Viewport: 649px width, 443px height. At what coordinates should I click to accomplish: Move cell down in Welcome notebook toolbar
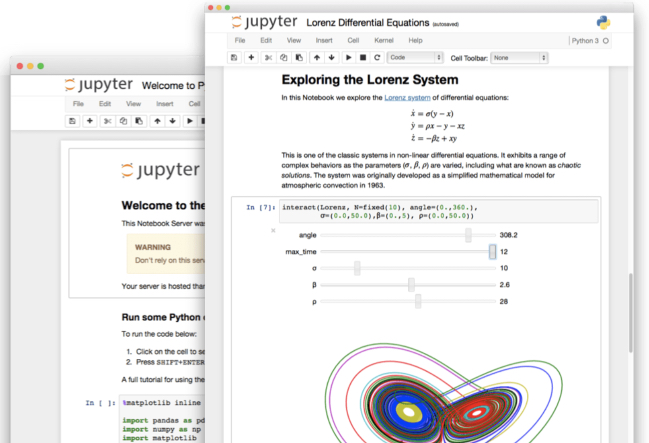(x=172, y=121)
